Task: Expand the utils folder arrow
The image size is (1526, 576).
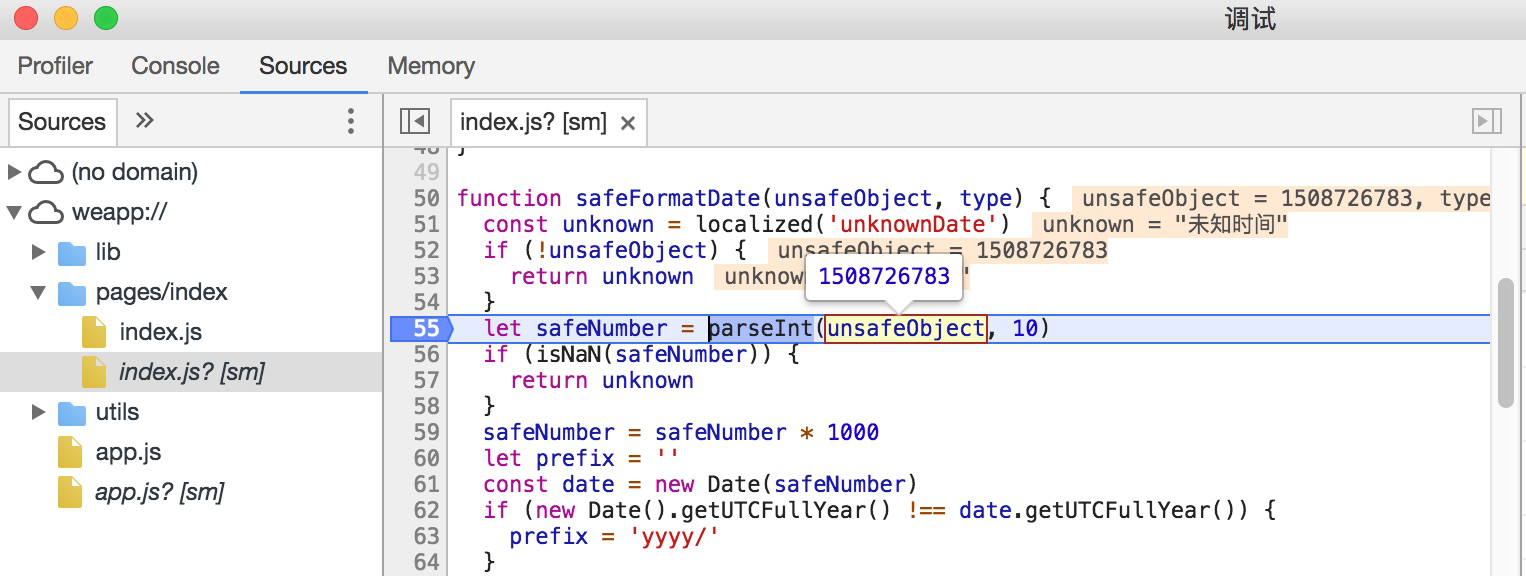Action: (x=38, y=412)
